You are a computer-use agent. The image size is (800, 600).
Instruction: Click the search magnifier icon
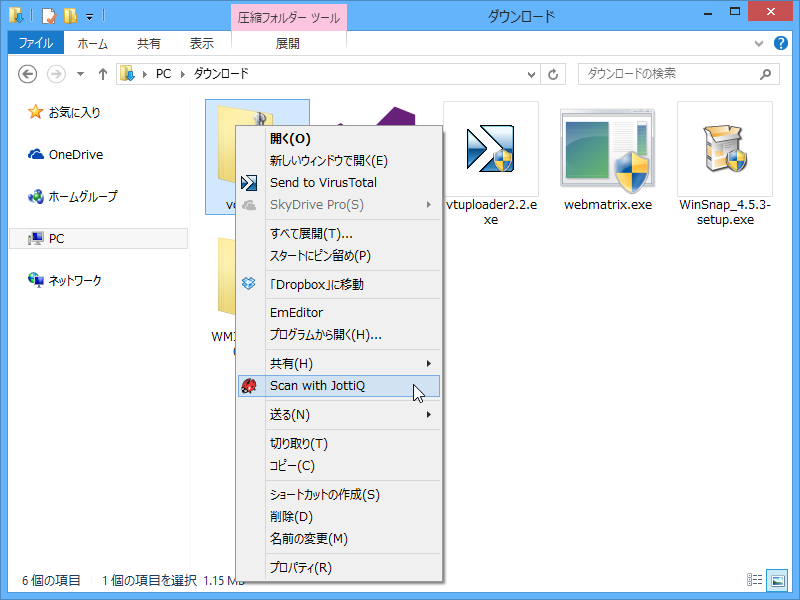point(764,74)
